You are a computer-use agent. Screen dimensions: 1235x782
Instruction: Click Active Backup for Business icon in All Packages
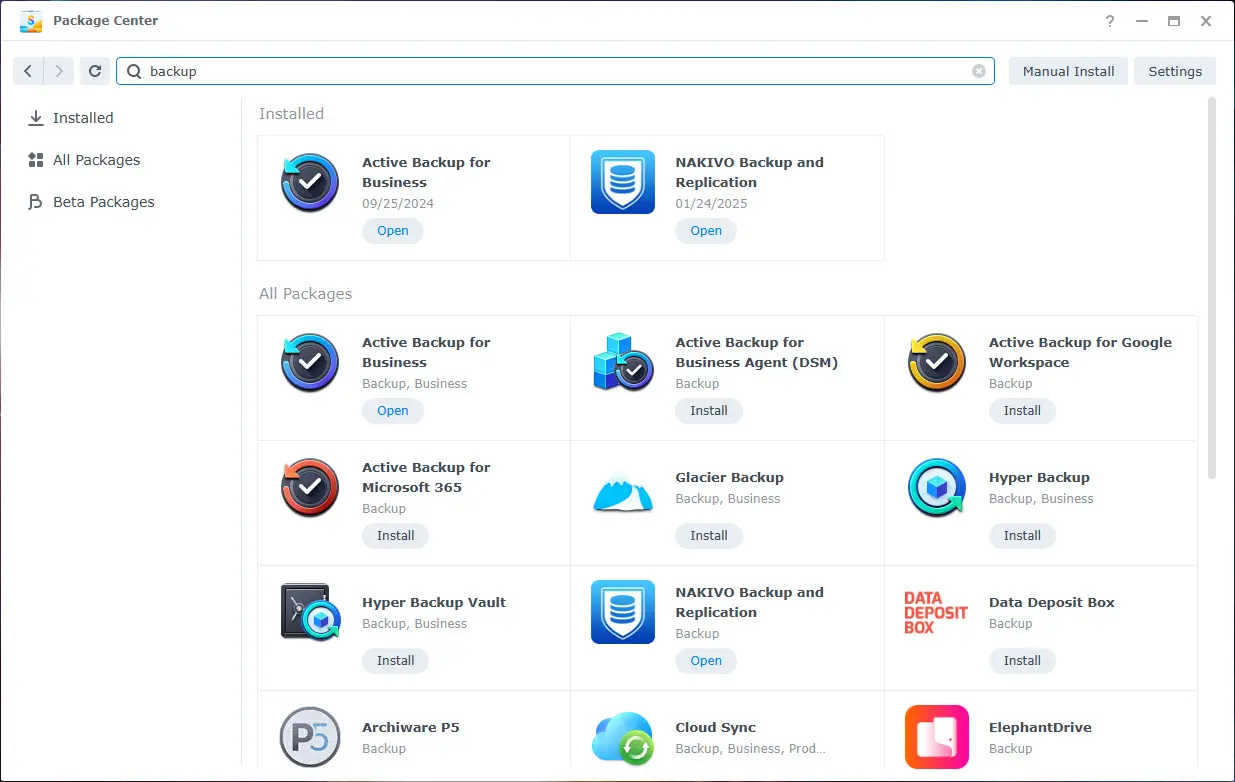point(310,362)
